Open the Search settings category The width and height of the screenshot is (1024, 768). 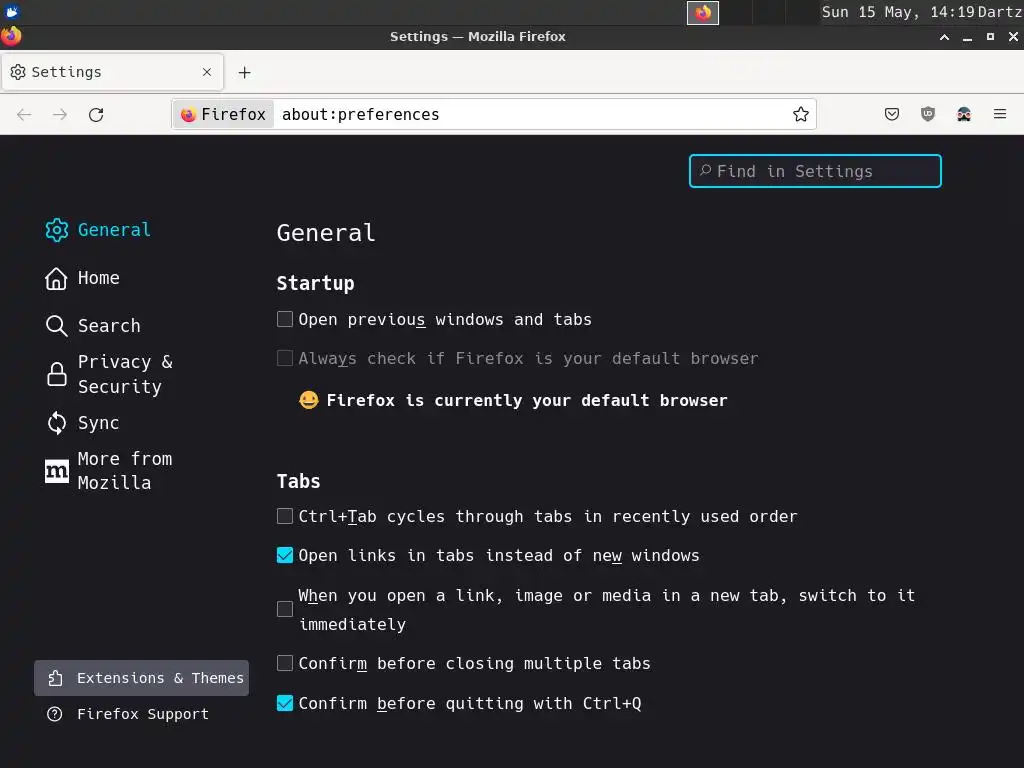93,325
